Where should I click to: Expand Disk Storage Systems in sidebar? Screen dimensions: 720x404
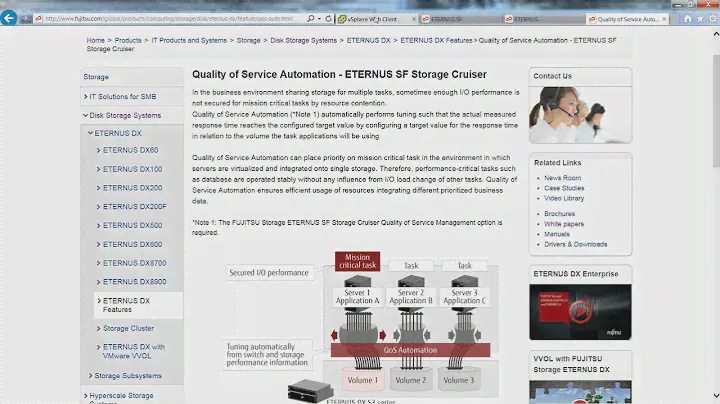[x=124, y=115]
